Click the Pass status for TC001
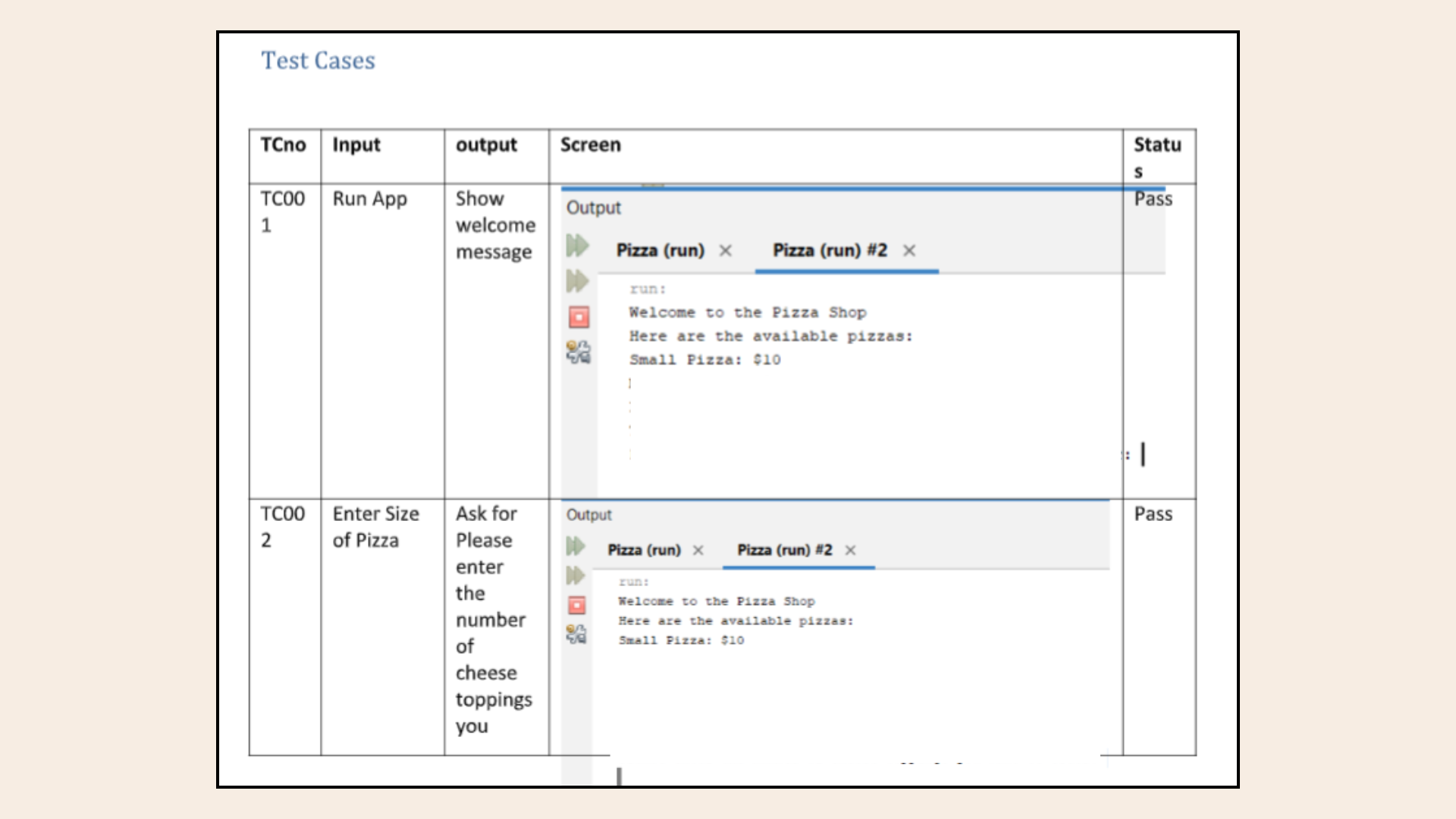The width and height of the screenshot is (1456, 819). click(1153, 199)
